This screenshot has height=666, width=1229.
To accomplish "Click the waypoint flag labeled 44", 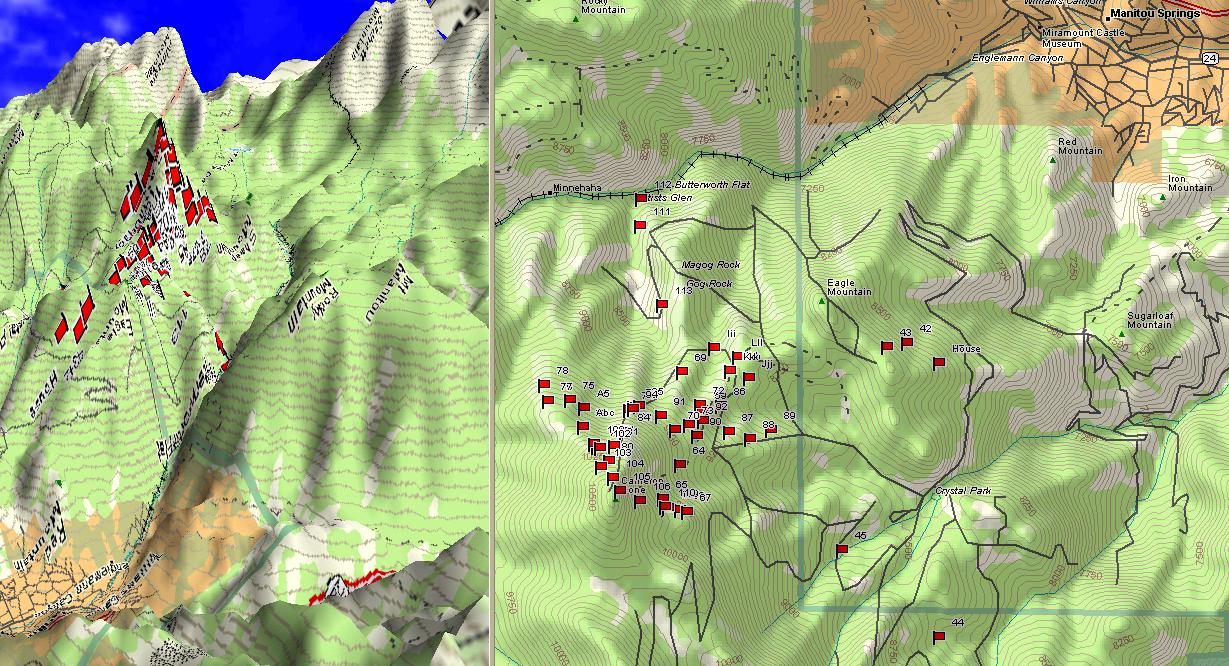I will pos(938,637).
